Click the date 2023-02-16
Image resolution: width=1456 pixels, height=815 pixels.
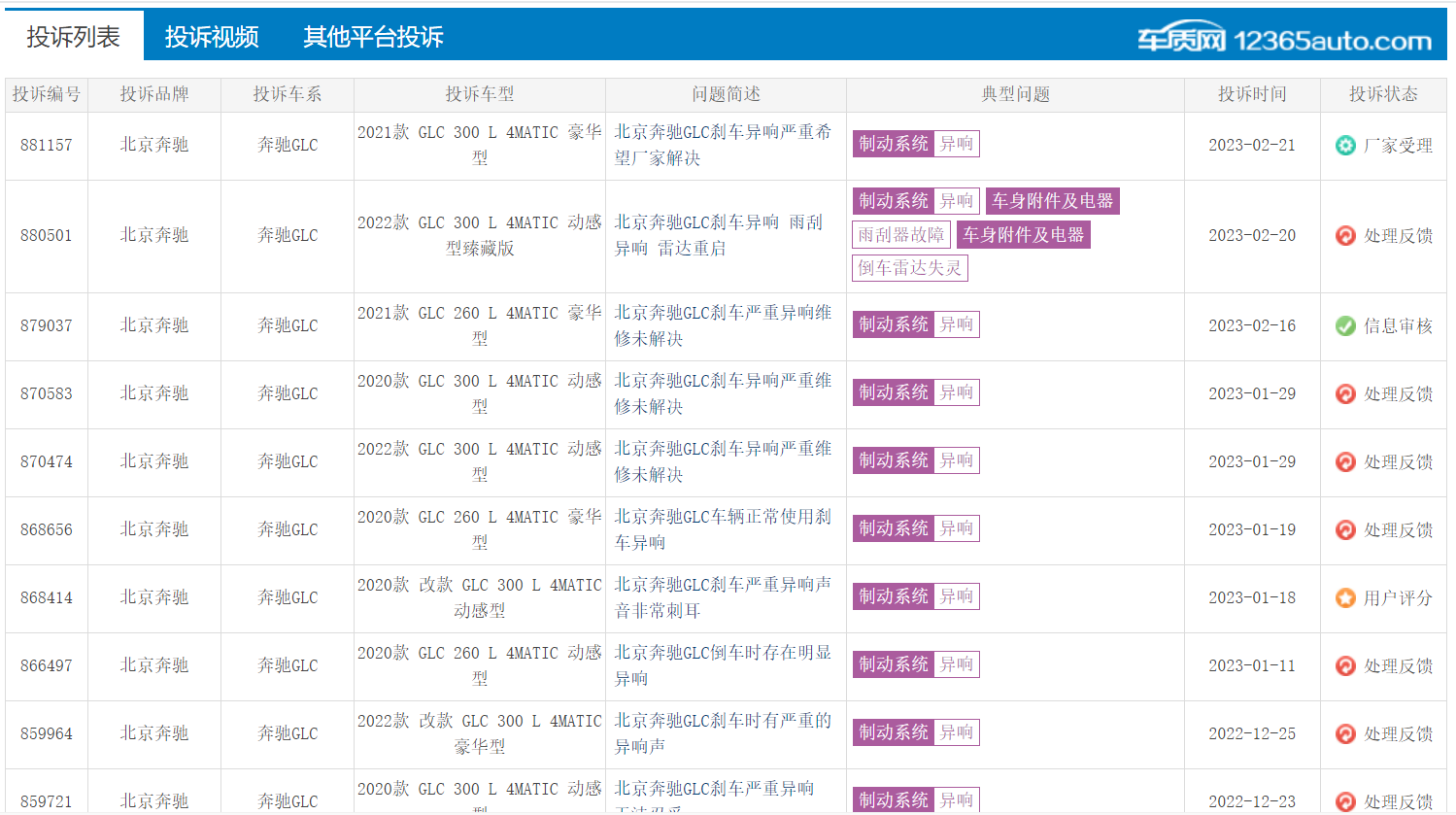pos(1252,325)
